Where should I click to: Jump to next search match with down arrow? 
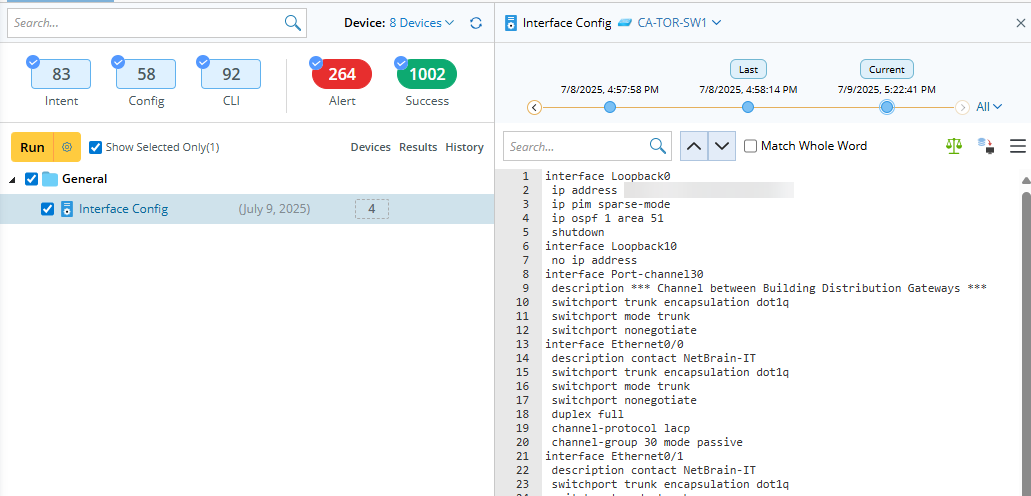click(721, 146)
